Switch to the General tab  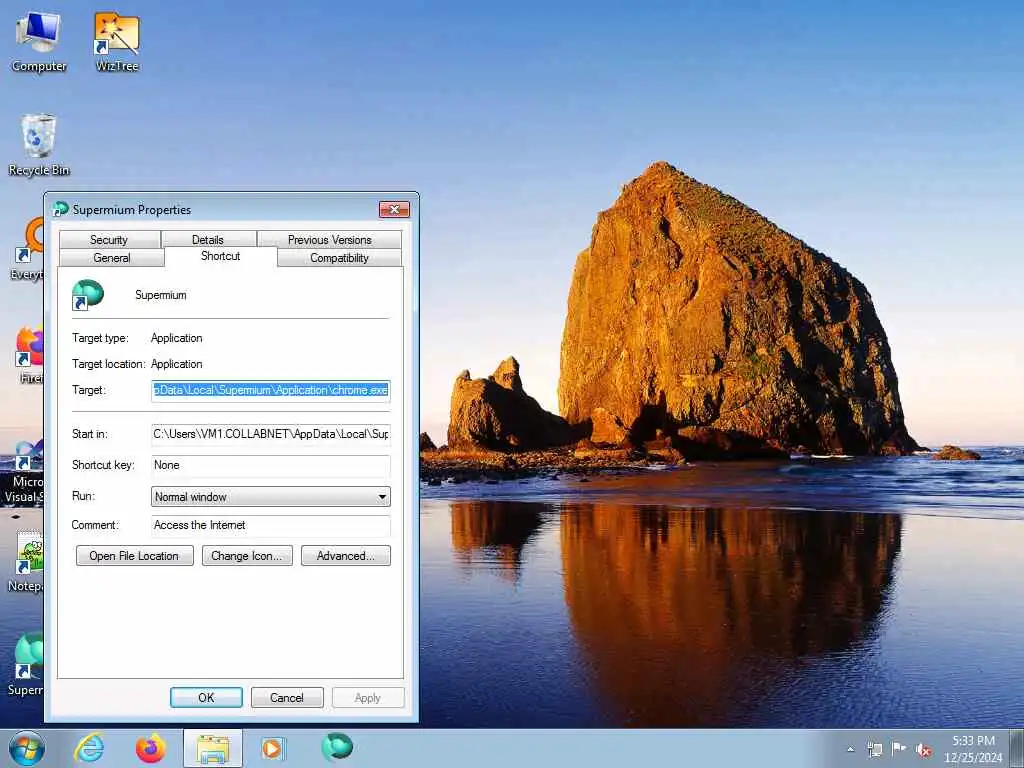pos(112,258)
